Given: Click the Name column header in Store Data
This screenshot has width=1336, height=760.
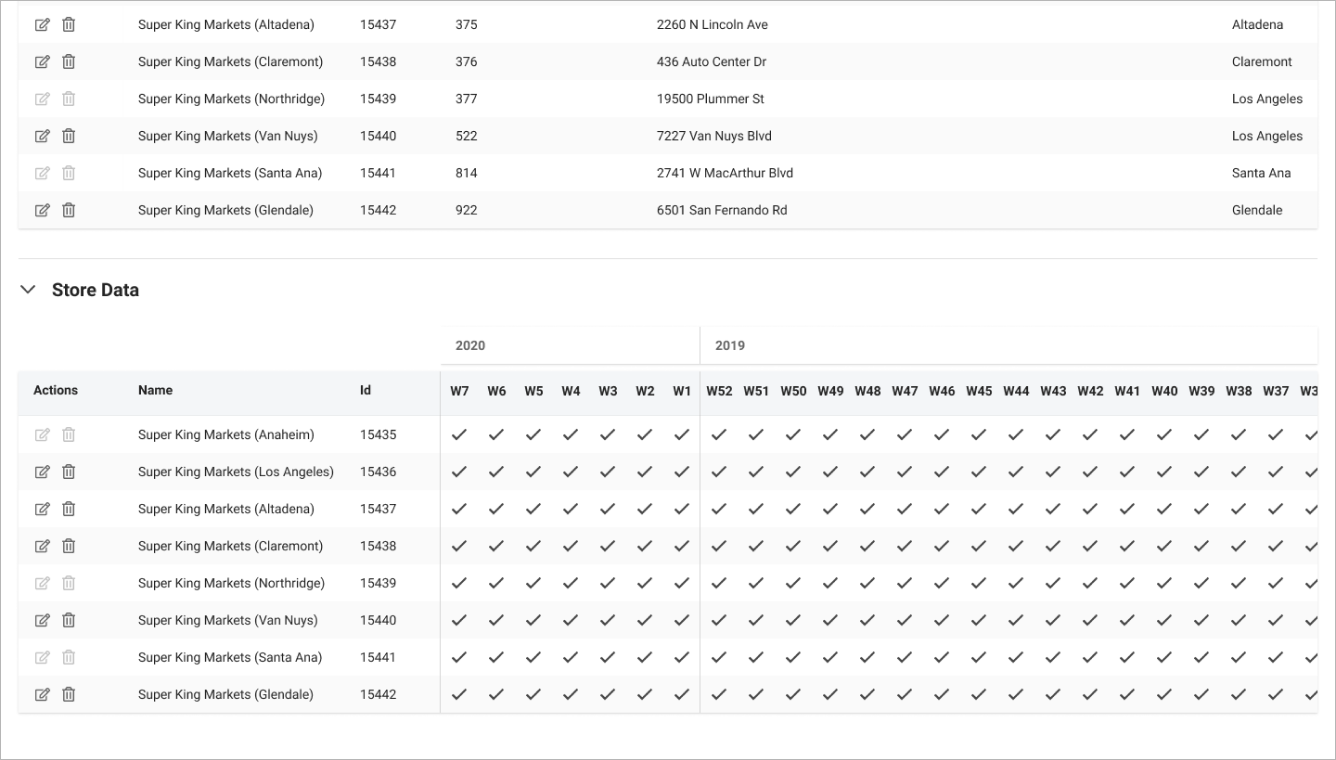Looking at the screenshot, I should 155,390.
